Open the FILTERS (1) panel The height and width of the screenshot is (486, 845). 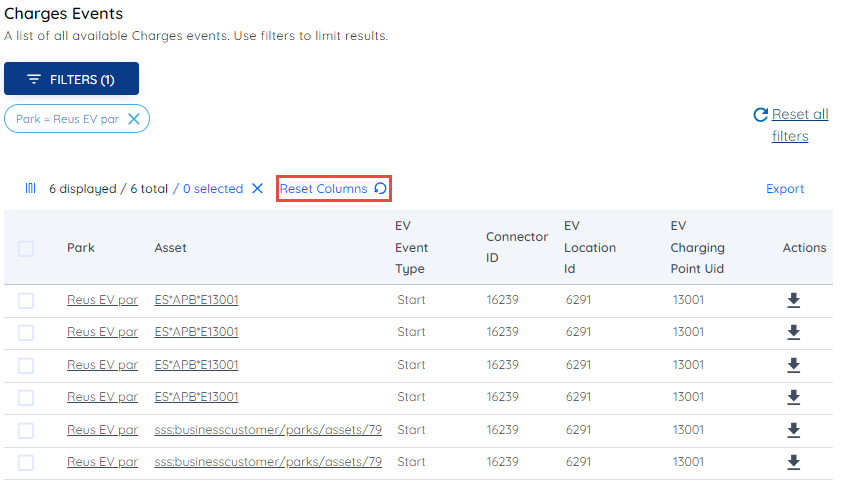(71, 79)
